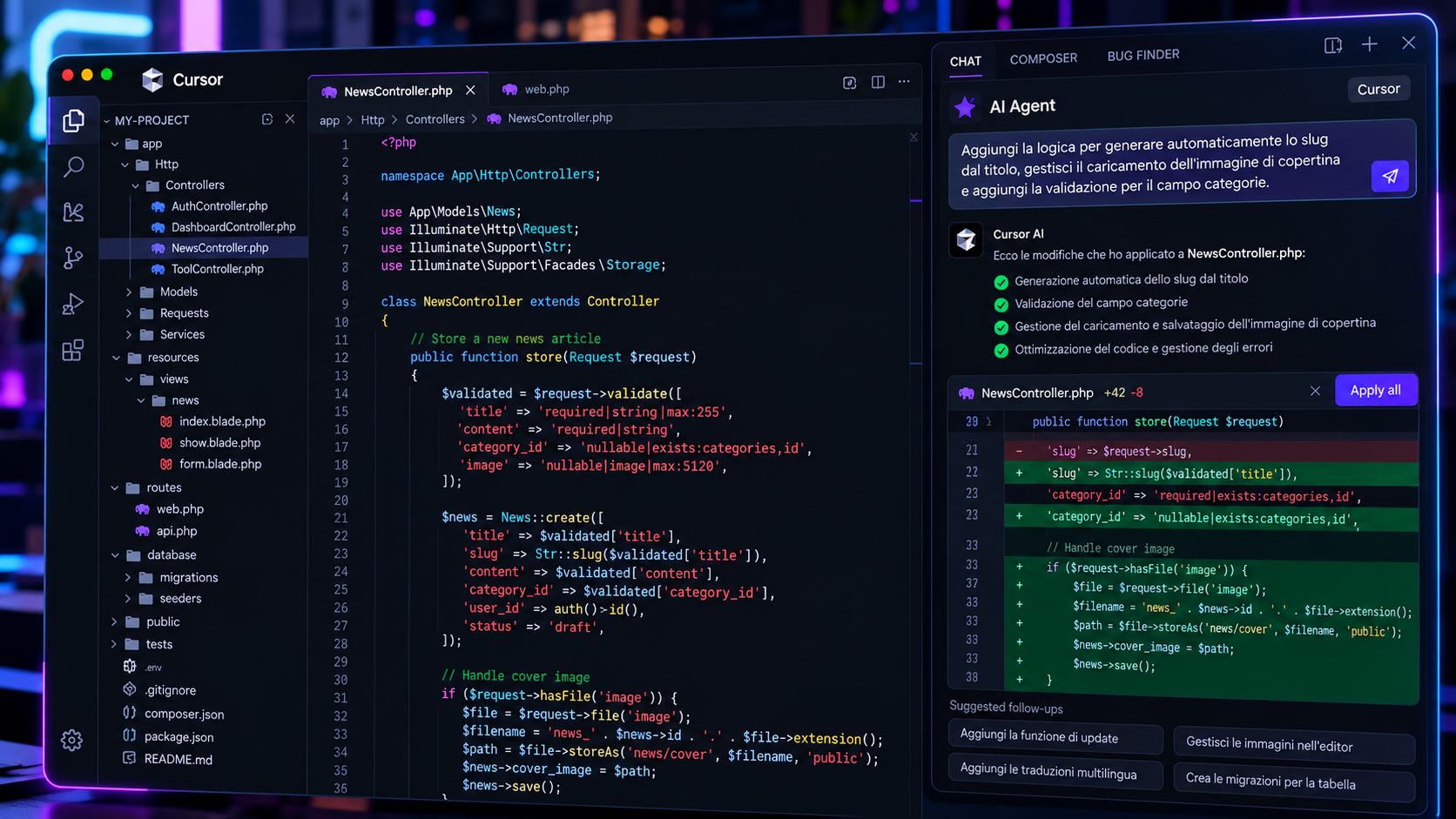Collapse the app folder
This screenshot has width=1456, height=819.
115,144
